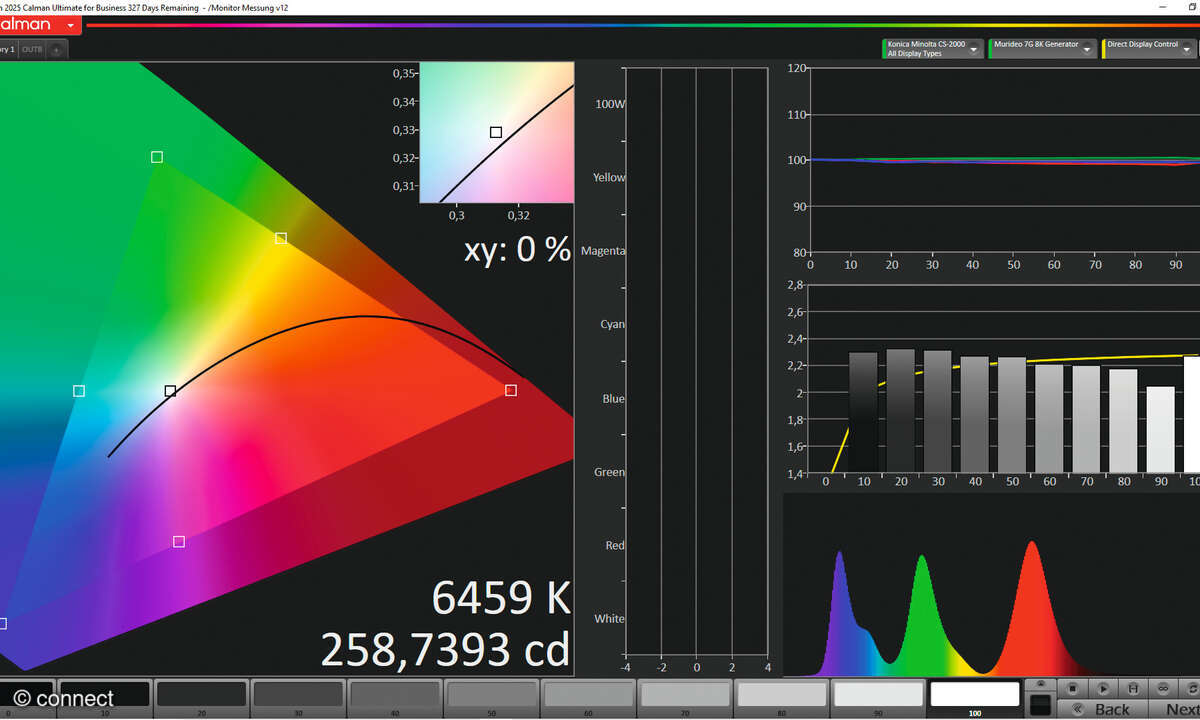
Task: Open the Calman menu with its dropdown arrow
Action: 68,25
